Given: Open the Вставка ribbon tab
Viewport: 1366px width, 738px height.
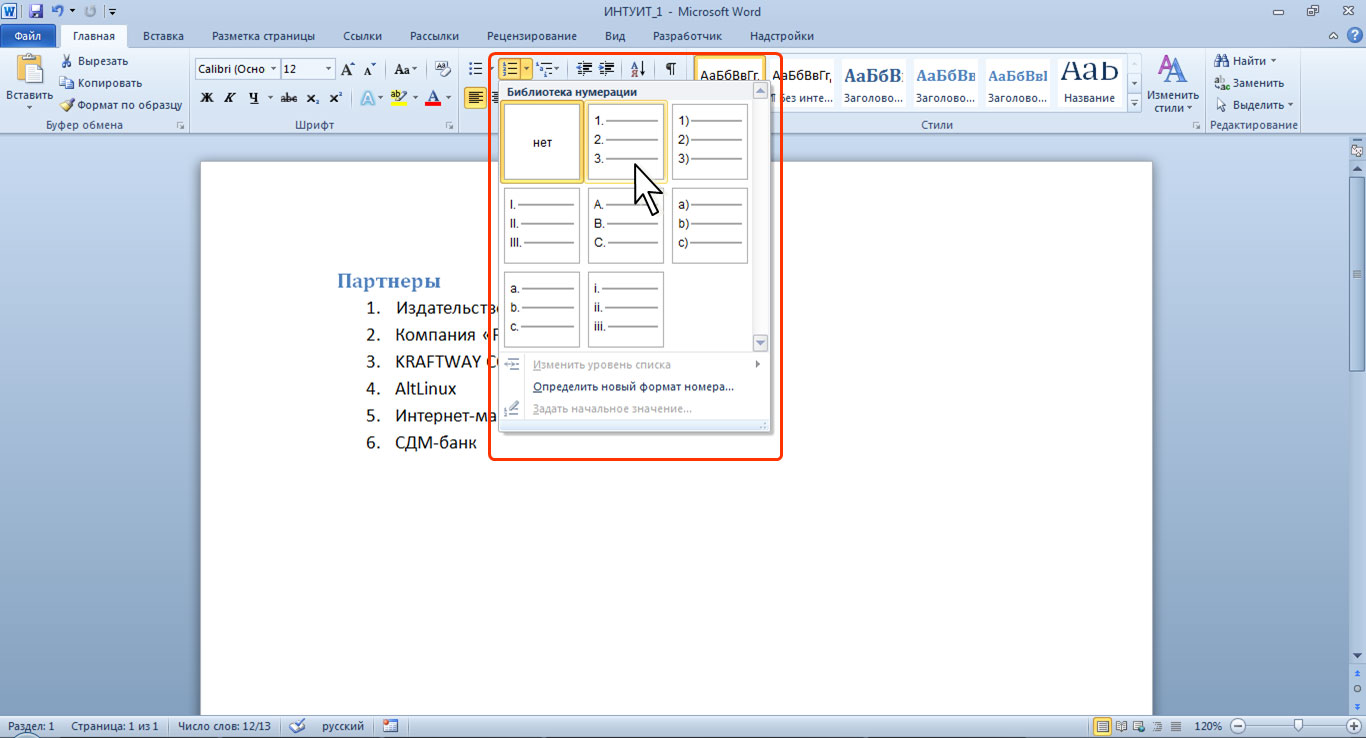Looking at the screenshot, I should pyautogui.click(x=163, y=36).
